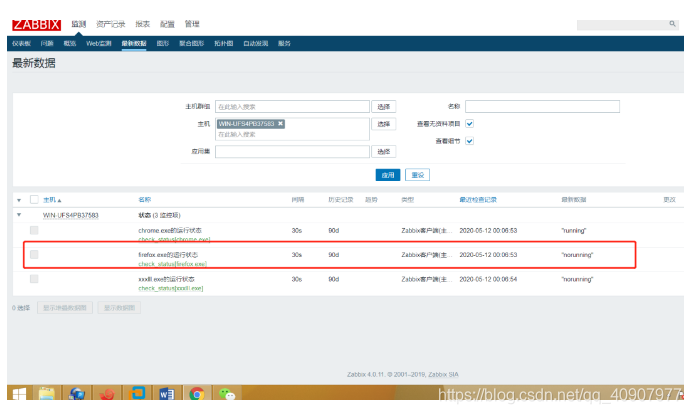Switch to Google Chrome in taskbar
Viewport: 692px width, 414px height.
pyautogui.click(x=196, y=393)
